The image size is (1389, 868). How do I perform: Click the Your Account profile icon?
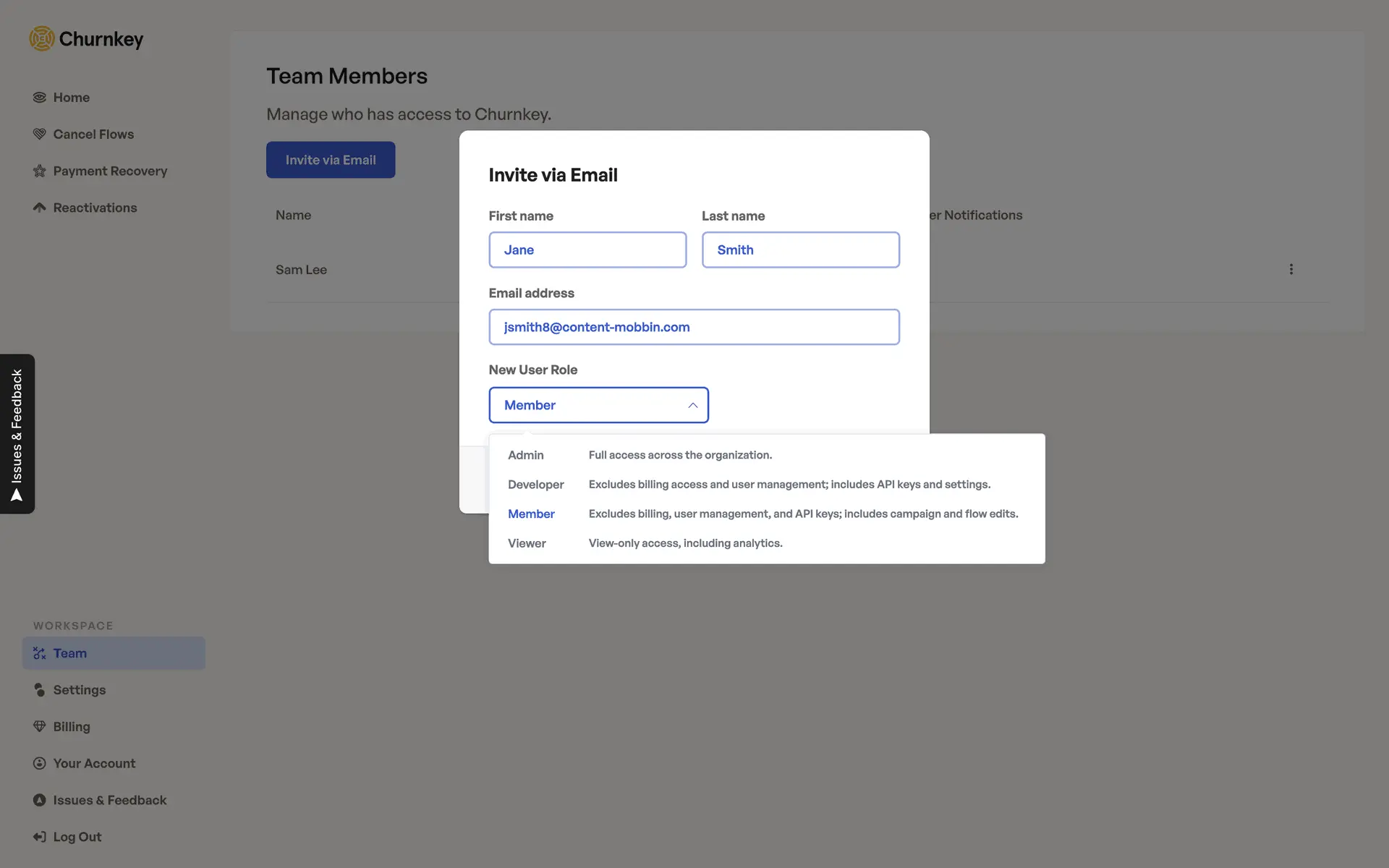pyautogui.click(x=39, y=763)
